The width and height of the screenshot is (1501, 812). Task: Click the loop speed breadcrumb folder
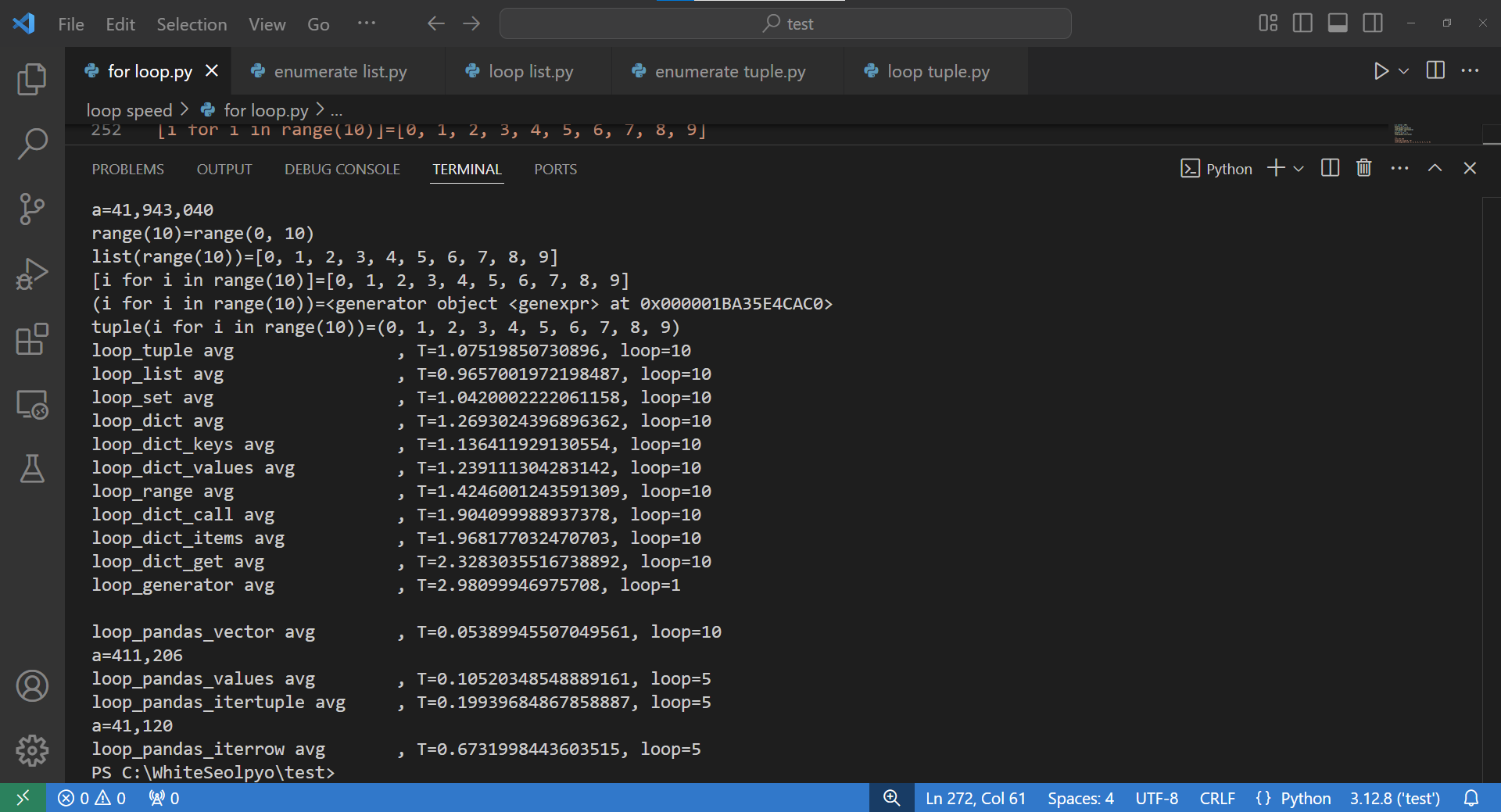pos(129,110)
